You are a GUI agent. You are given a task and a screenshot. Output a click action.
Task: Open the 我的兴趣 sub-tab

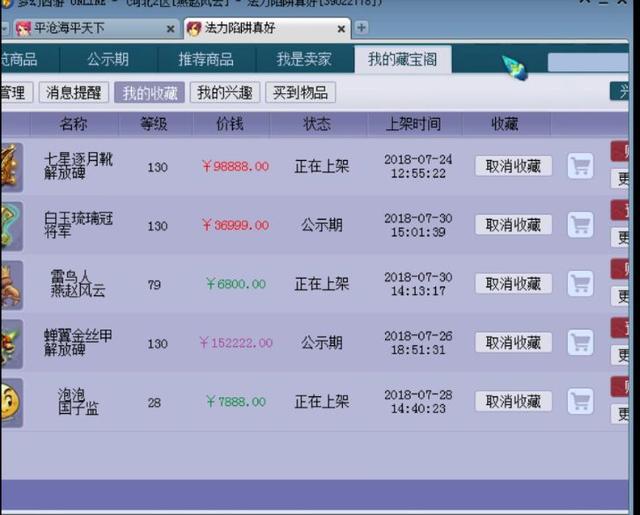point(225,93)
